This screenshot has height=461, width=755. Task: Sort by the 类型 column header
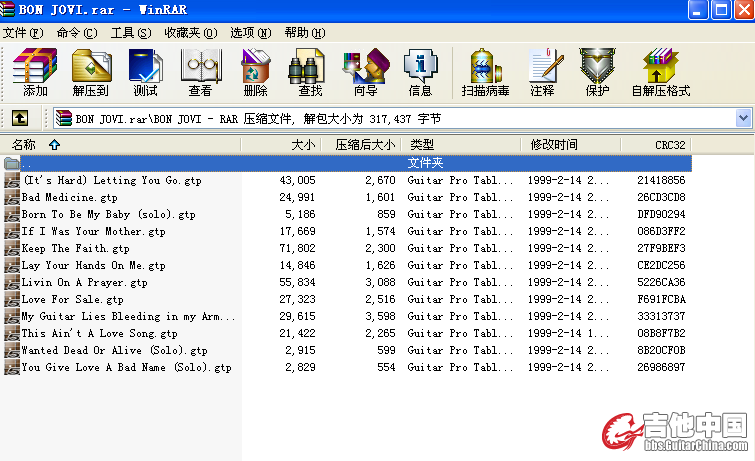pyautogui.click(x=461, y=145)
